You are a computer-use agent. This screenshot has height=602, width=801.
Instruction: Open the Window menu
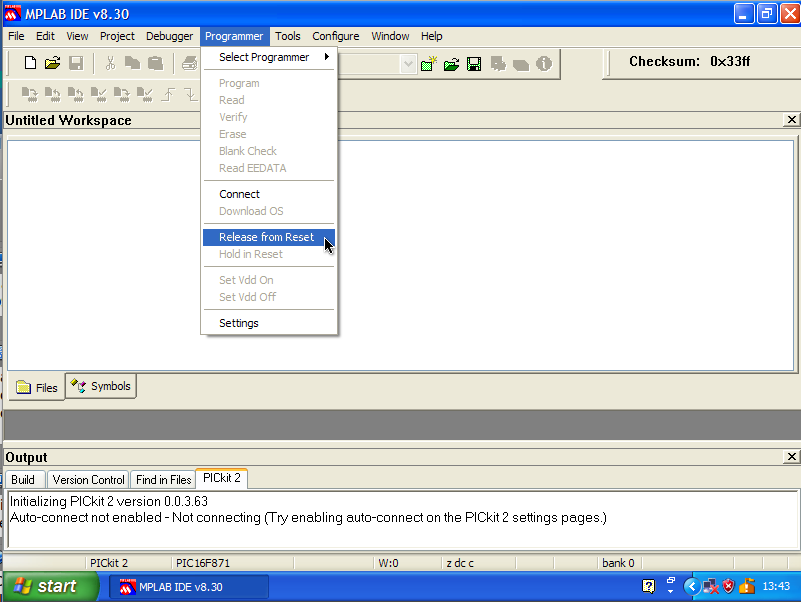tap(390, 36)
